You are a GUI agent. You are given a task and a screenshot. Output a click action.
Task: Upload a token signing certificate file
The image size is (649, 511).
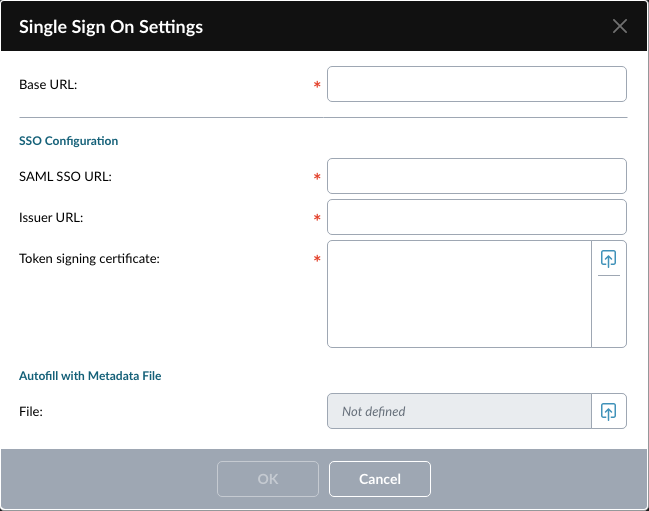[x=608, y=259]
